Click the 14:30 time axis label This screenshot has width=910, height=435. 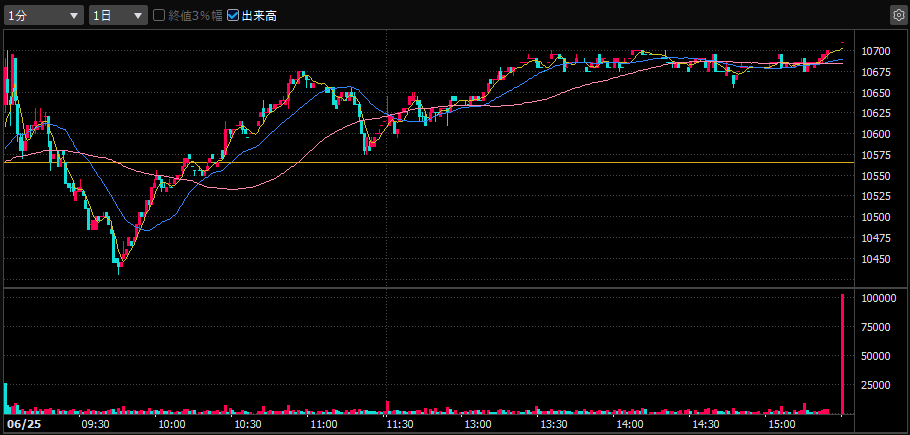pos(705,425)
